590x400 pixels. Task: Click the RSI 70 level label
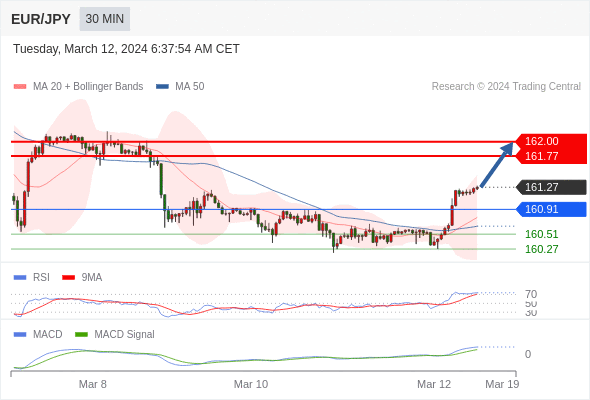(531, 294)
